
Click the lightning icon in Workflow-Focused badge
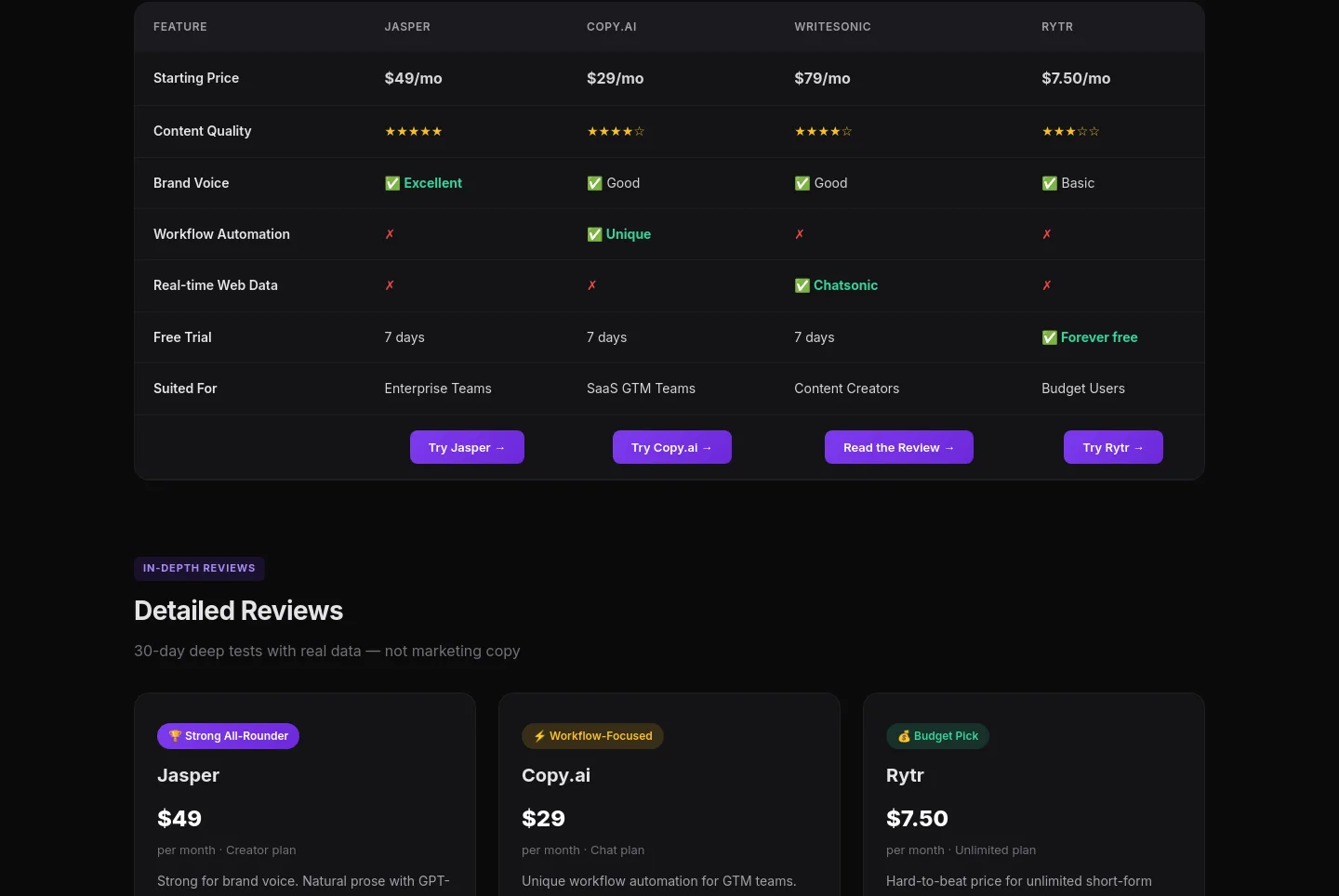click(539, 736)
